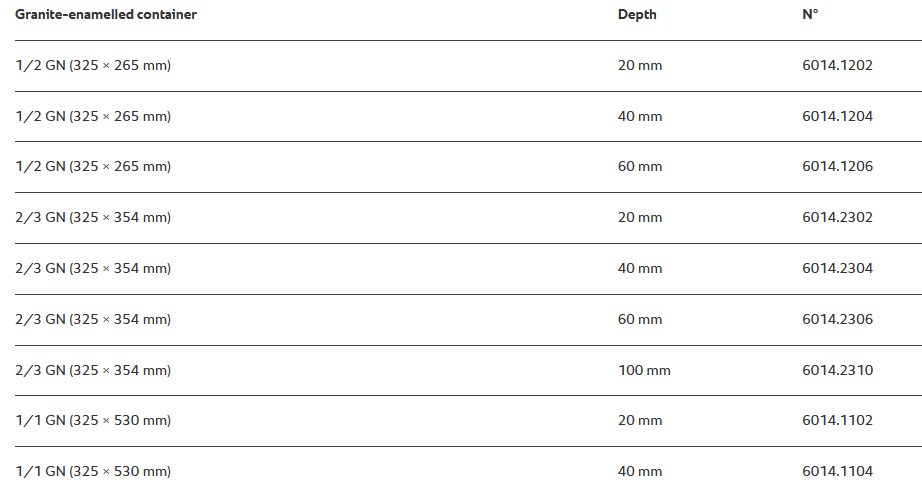Select article number 6014.1202
This screenshot has width=922, height=492.
(837, 66)
